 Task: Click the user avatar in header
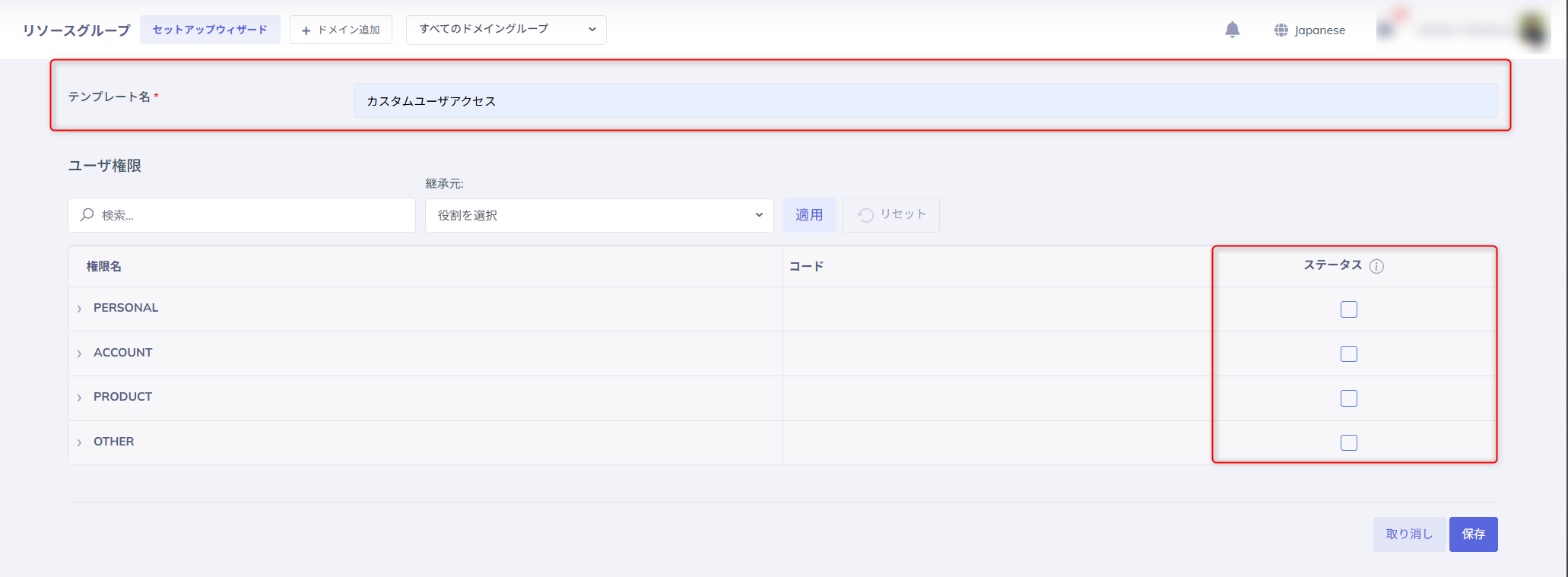click(x=1532, y=30)
